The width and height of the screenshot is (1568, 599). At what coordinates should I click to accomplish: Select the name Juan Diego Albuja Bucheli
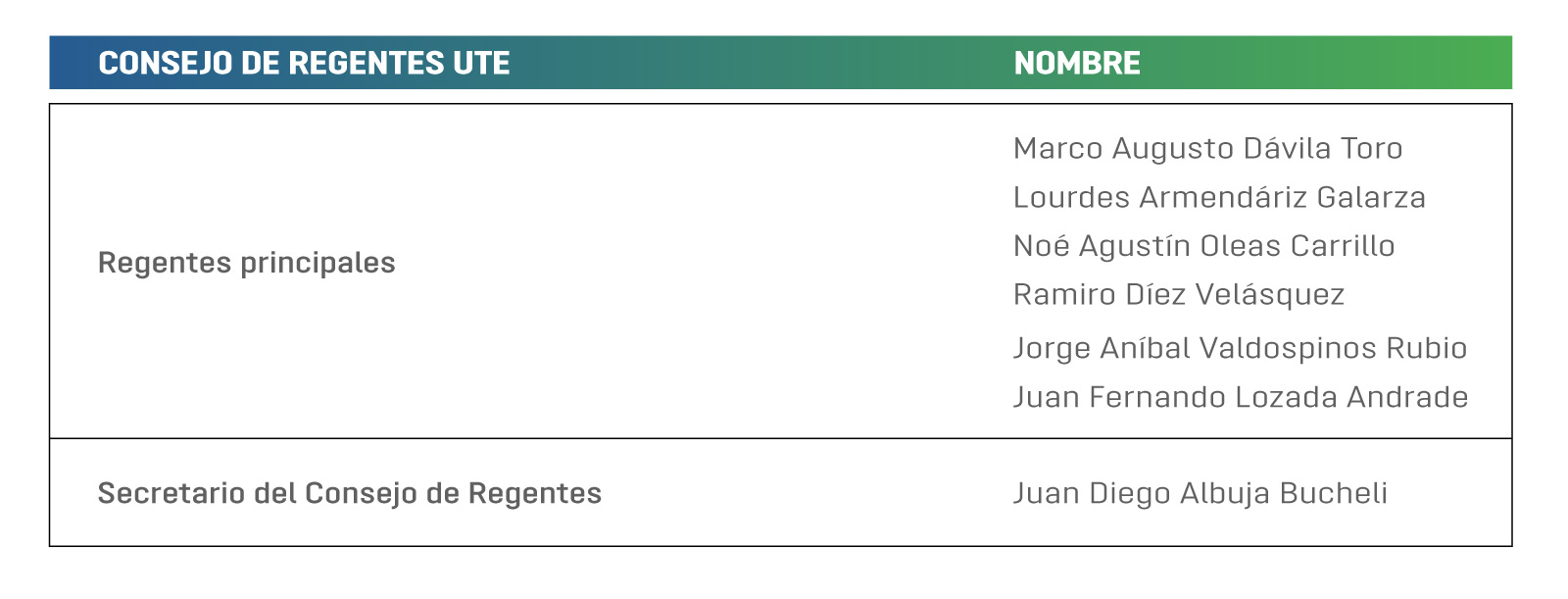tap(1200, 493)
